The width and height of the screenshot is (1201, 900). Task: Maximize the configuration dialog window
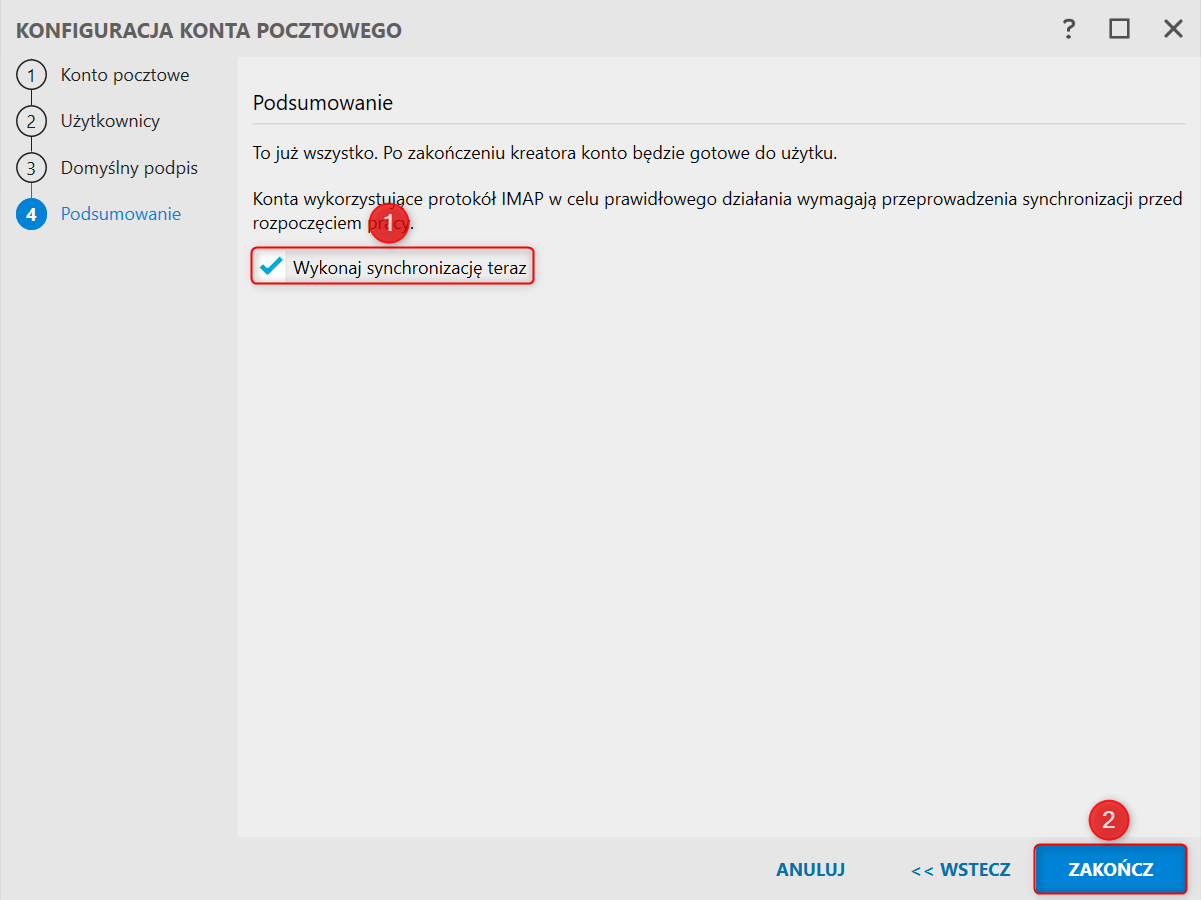1119,29
